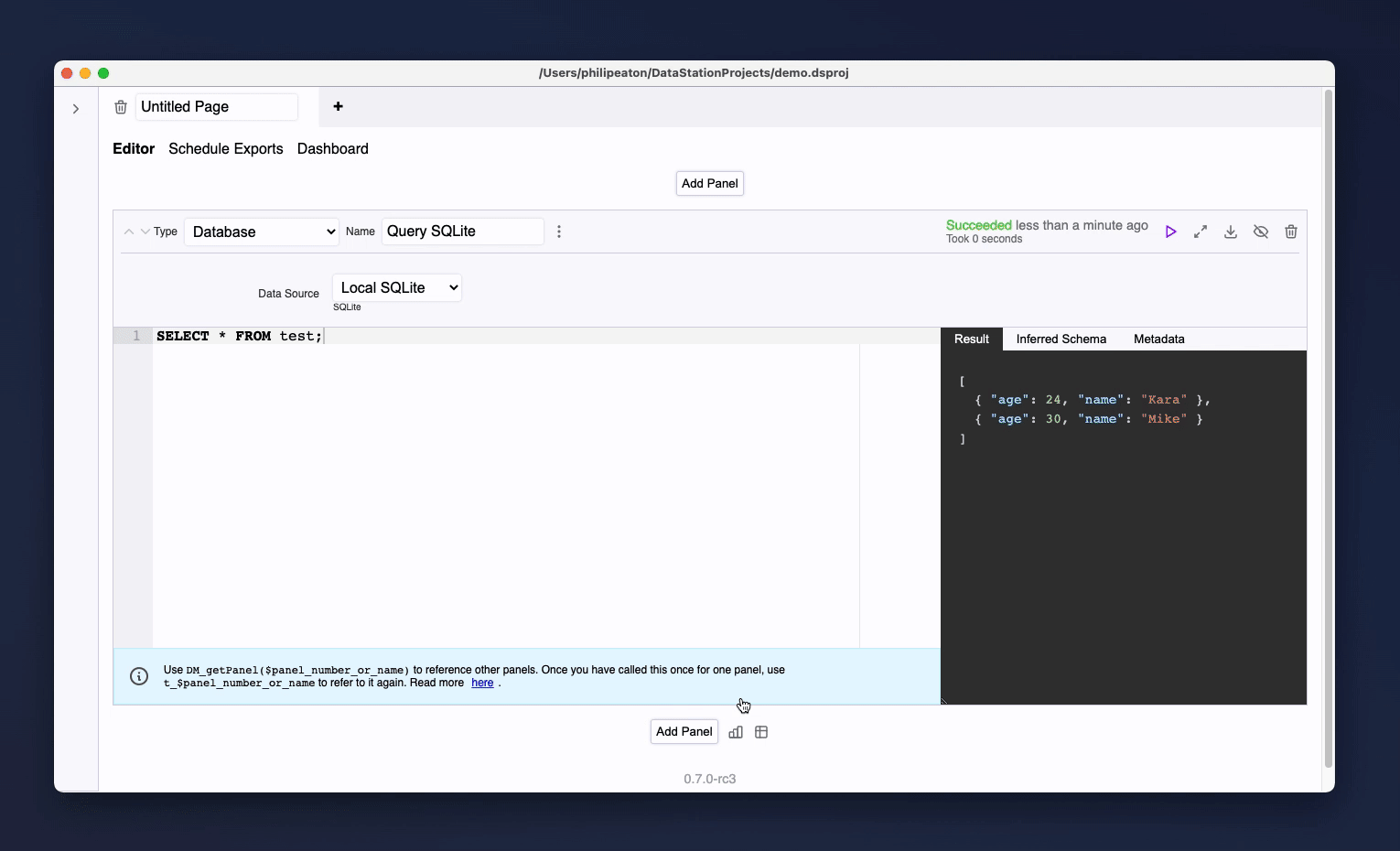Switch to the Inferred Schema tab
Viewport: 1400px width, 851px height.
[1061, 339]
